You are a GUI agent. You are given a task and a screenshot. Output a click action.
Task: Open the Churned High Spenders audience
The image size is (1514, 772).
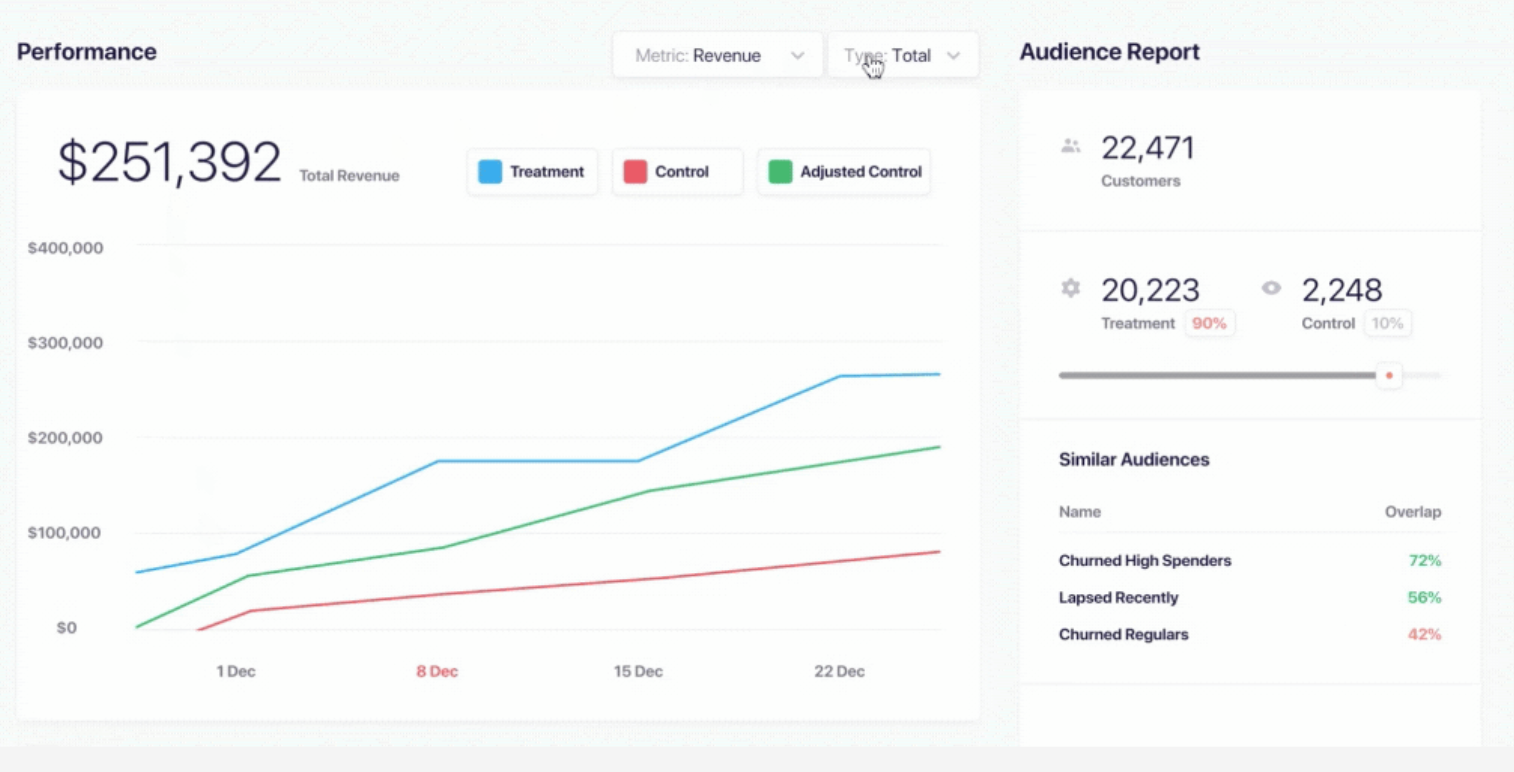(x=1145, y=561)
